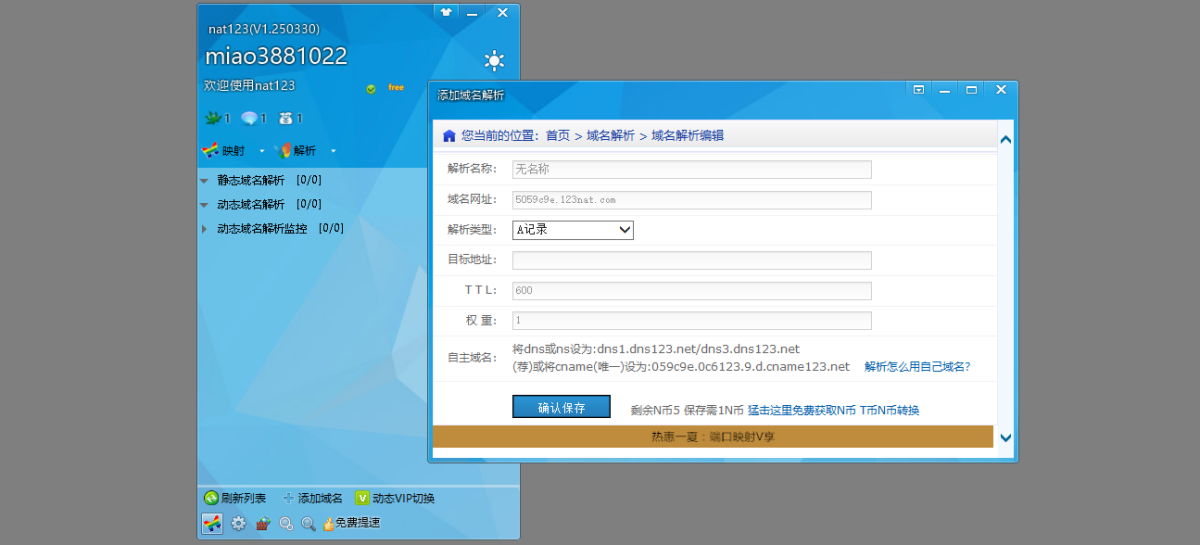Open the skin (shirt) icon in nat123 title bar
This screenshot has width=1200, height=545.
[446, 12]
